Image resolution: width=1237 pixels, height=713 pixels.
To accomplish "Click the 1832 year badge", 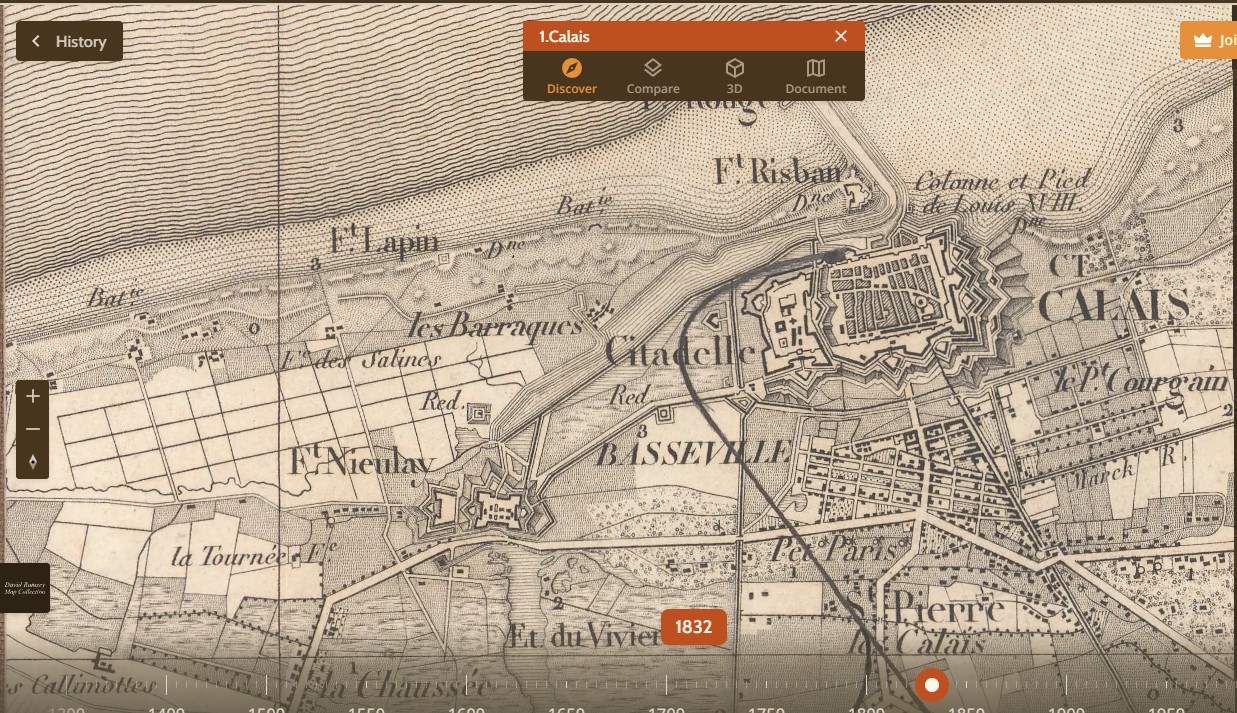I will click(x=693, y=627).
